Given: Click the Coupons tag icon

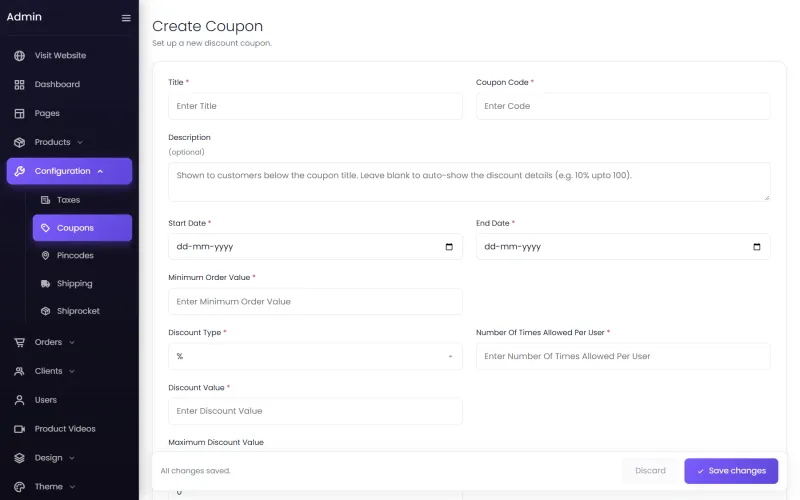Looking at the screenshot, I should [x=45, y=228].
